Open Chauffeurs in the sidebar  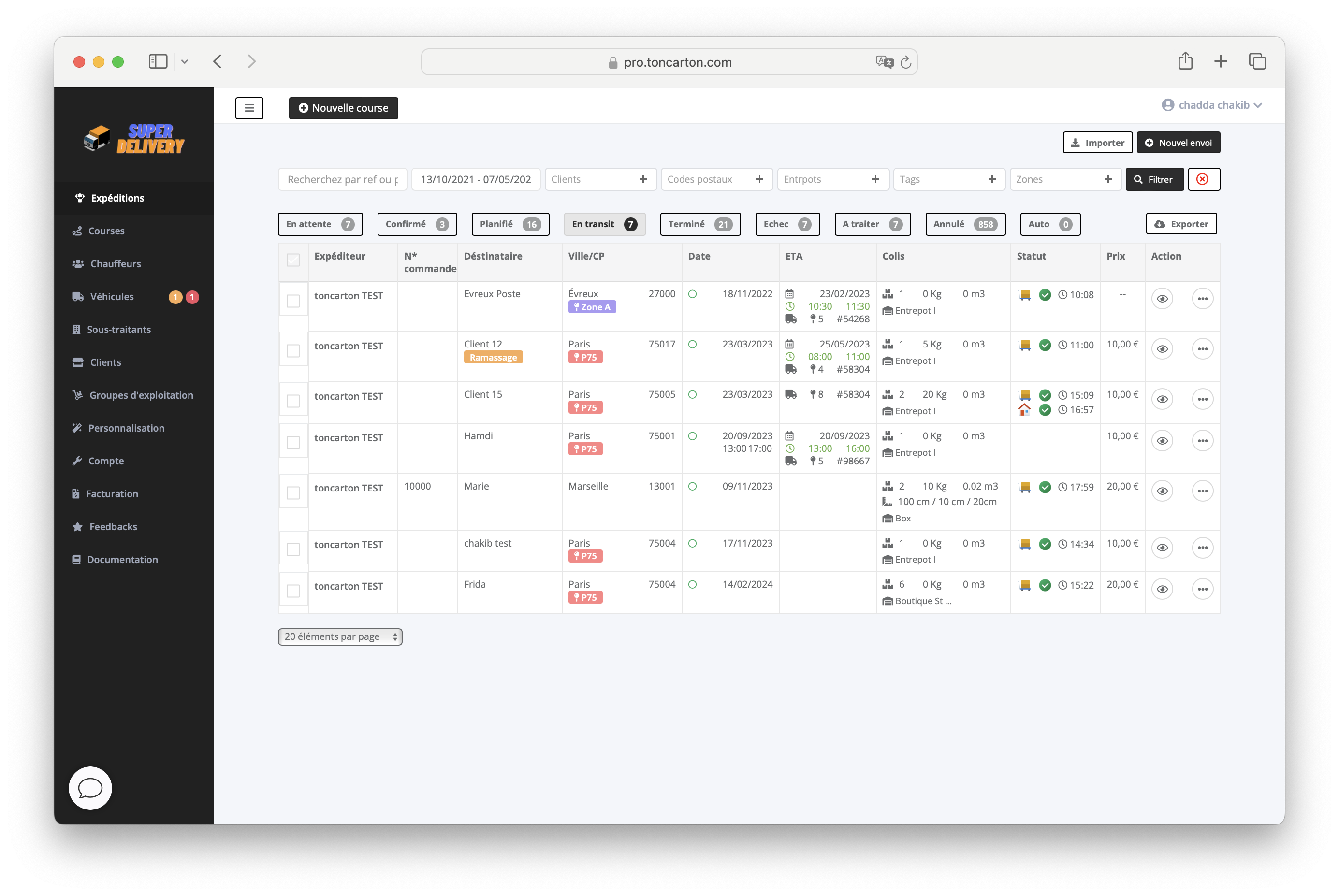pyautogui.click(x=116, y=263)
